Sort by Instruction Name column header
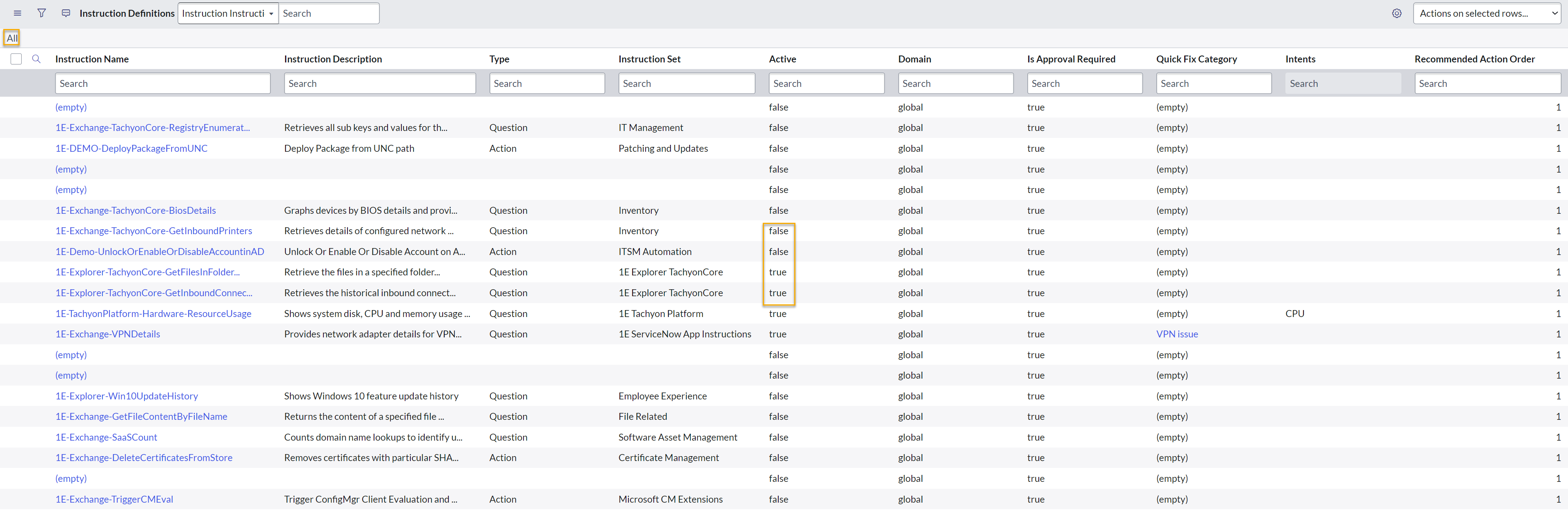The image size is (1568, 521). pyautogui.click(x=92, y=59)
